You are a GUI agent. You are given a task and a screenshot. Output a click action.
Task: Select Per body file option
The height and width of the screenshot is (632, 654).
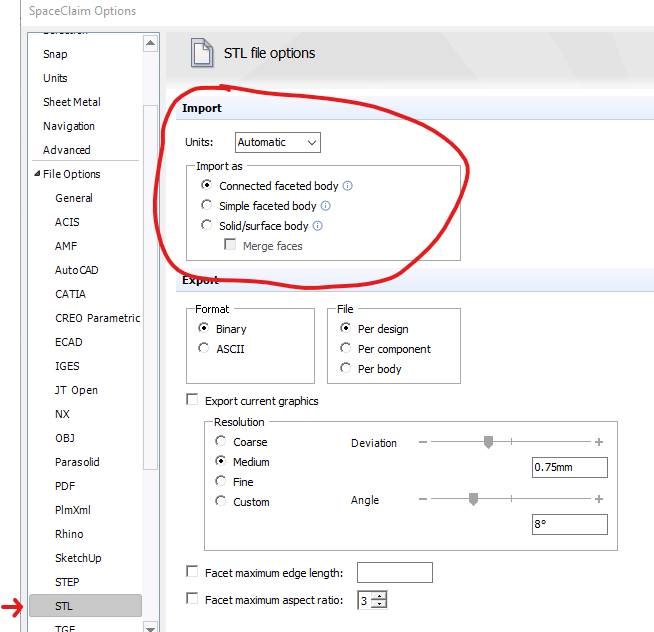pyautogui.click(x=345, y=368)
